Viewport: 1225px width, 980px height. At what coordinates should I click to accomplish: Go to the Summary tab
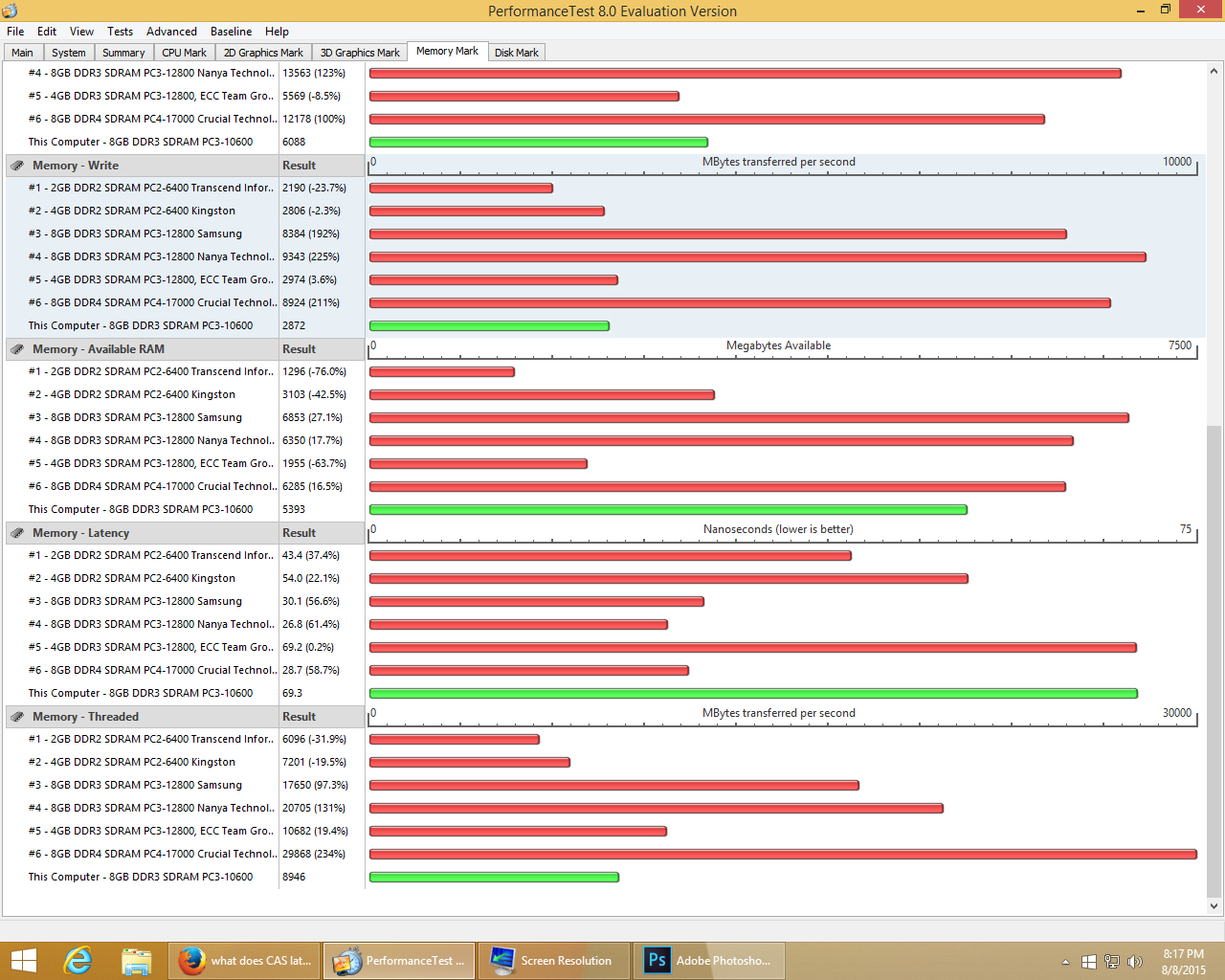click(124, 53)
